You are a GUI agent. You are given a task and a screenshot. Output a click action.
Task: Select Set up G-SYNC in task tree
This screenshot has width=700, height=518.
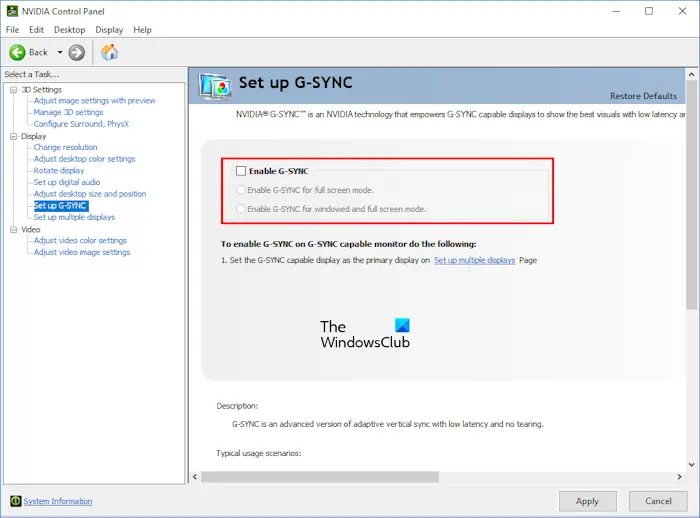61,205
